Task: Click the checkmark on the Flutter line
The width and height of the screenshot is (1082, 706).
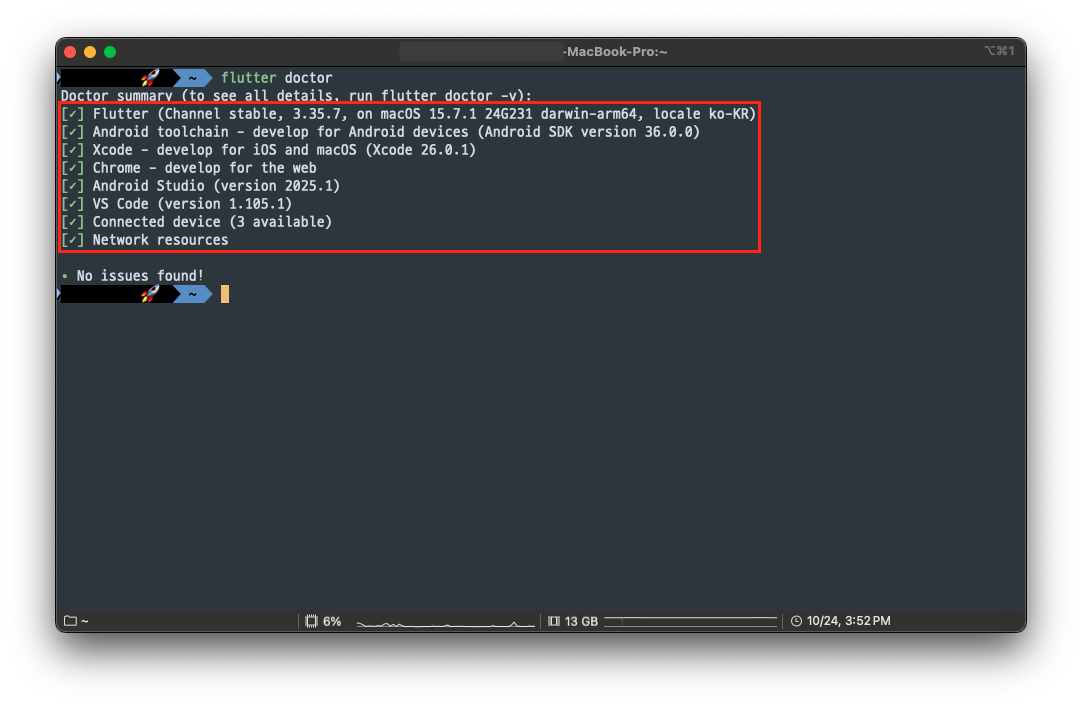Action: (72, 114)
